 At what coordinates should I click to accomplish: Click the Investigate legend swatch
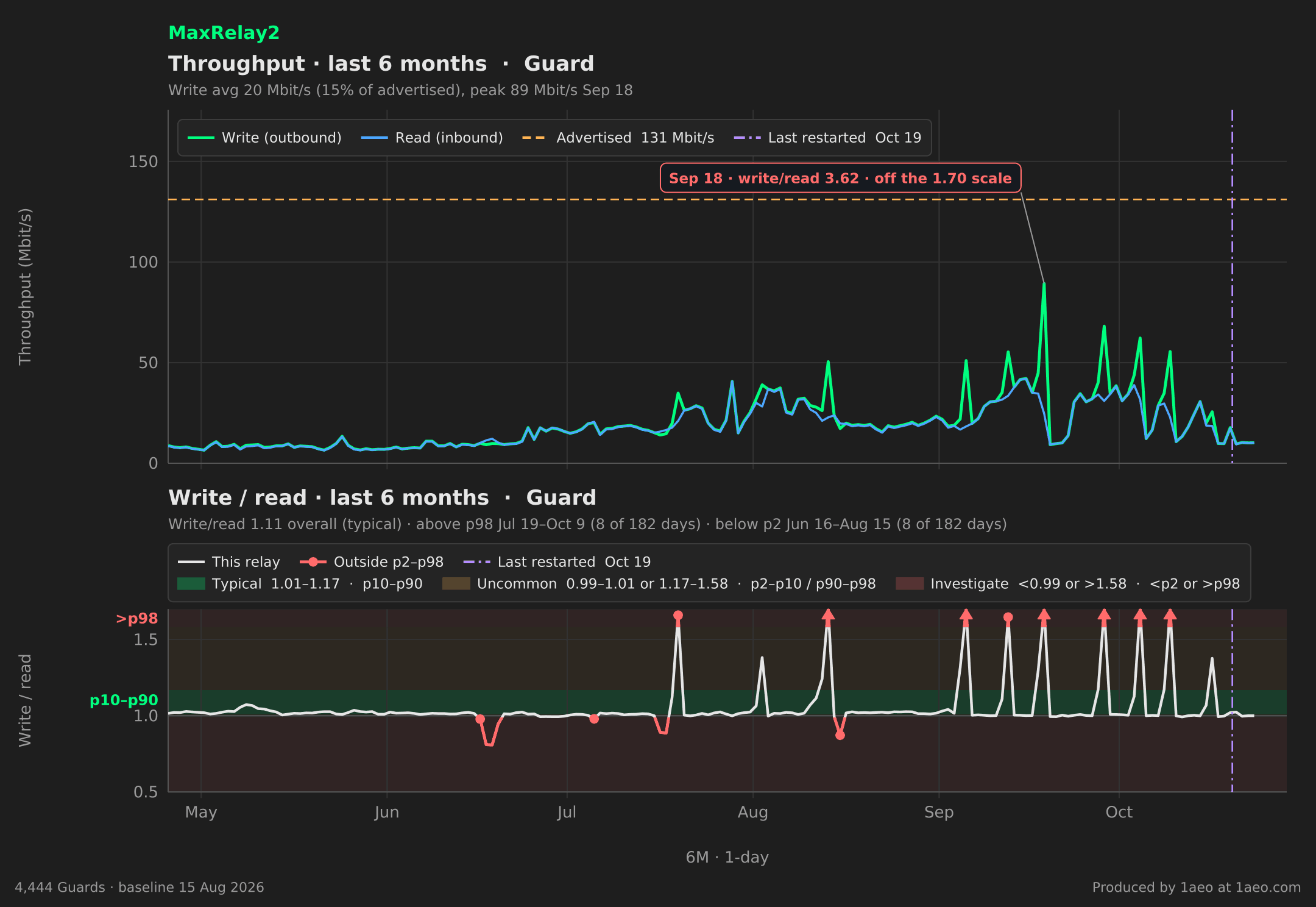pyautogui.click(x=910, y=584)
